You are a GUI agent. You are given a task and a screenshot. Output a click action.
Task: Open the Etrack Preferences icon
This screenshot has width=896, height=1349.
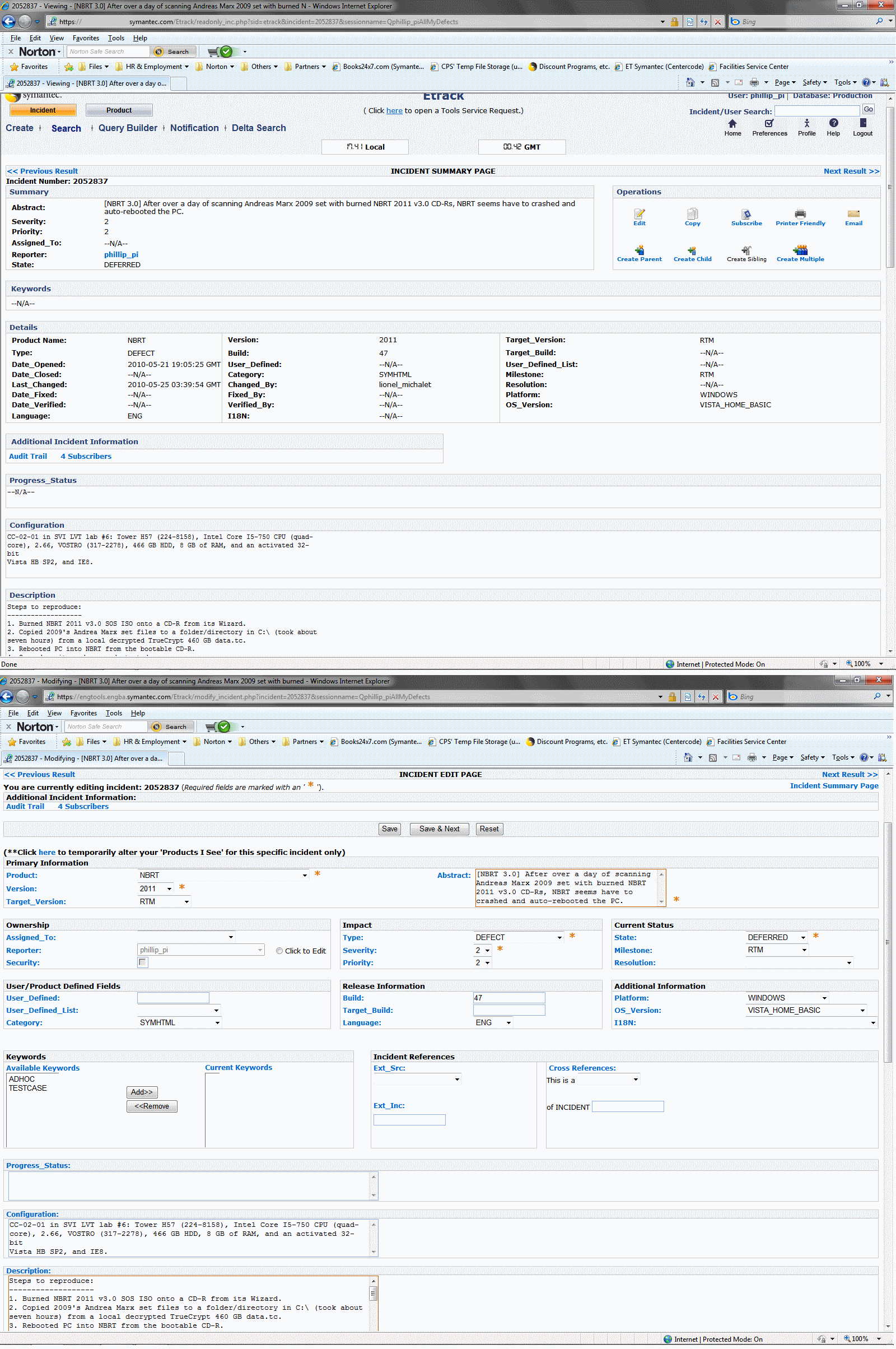click(x=769, y=123)
